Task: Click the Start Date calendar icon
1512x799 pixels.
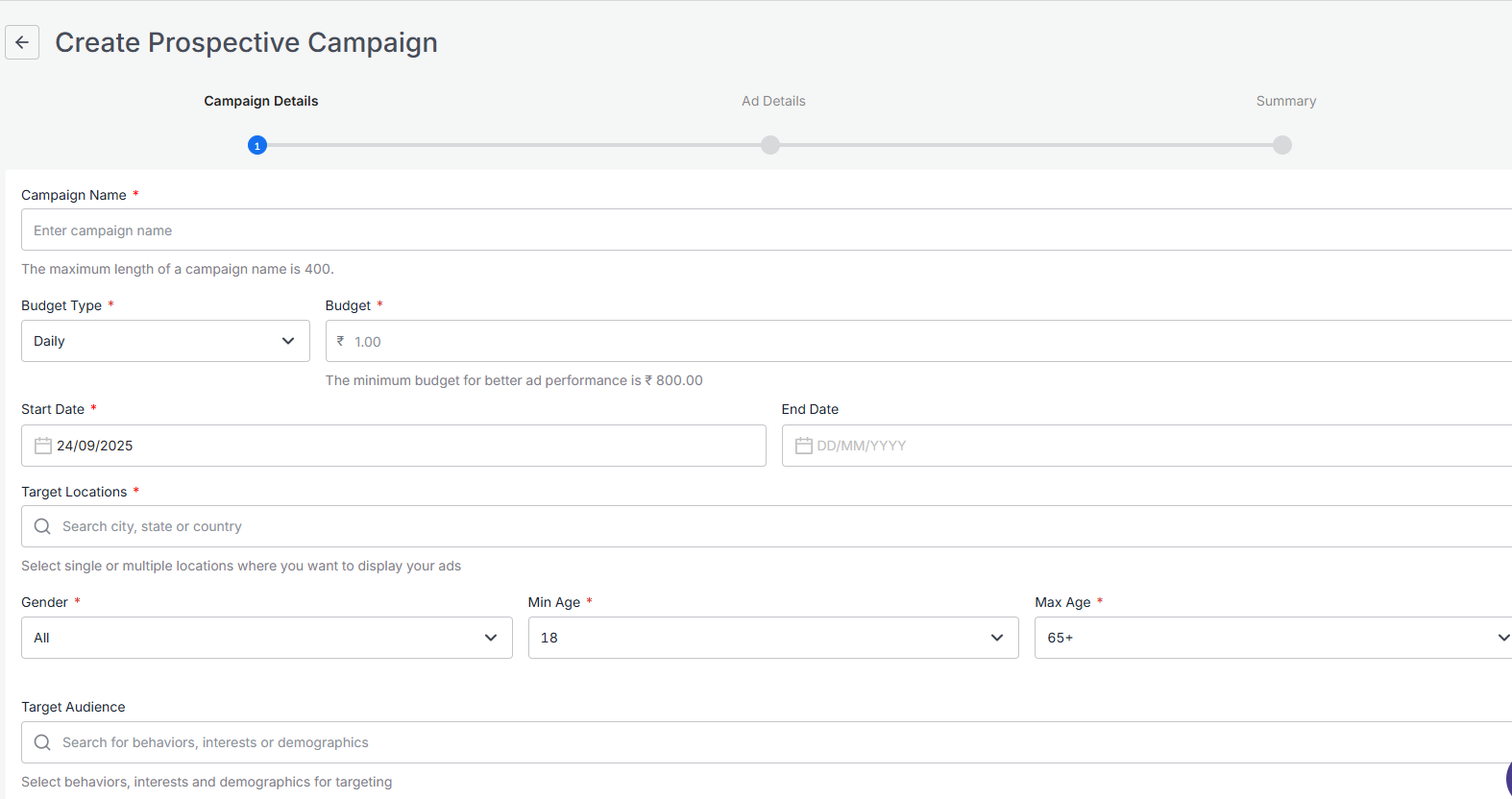Action: (43, 446)
